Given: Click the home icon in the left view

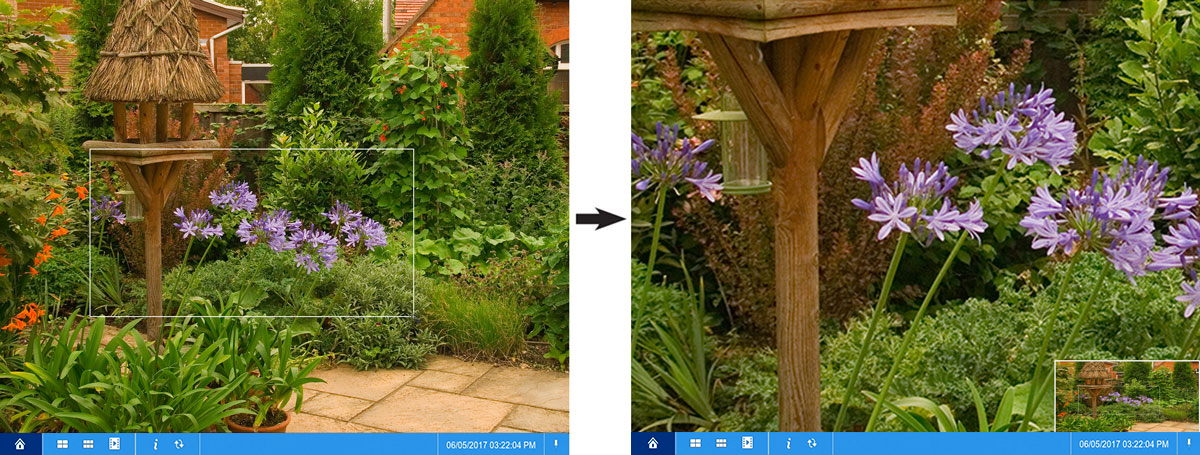Looking at the screenshot, I should coord(20,443).
